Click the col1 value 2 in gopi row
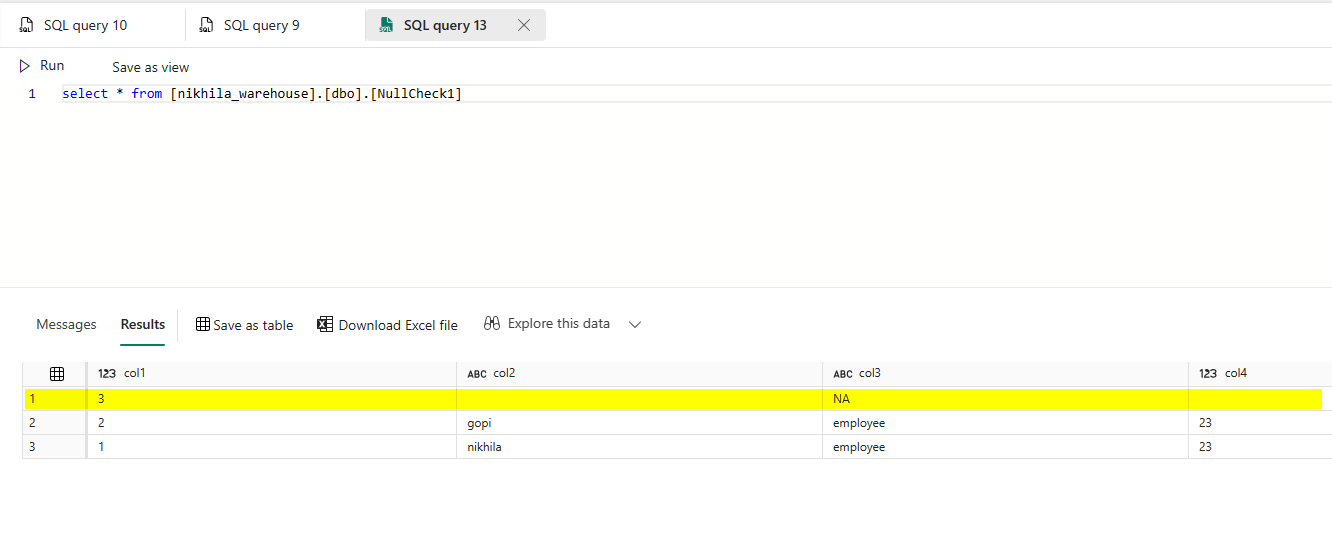 [271, 423]
